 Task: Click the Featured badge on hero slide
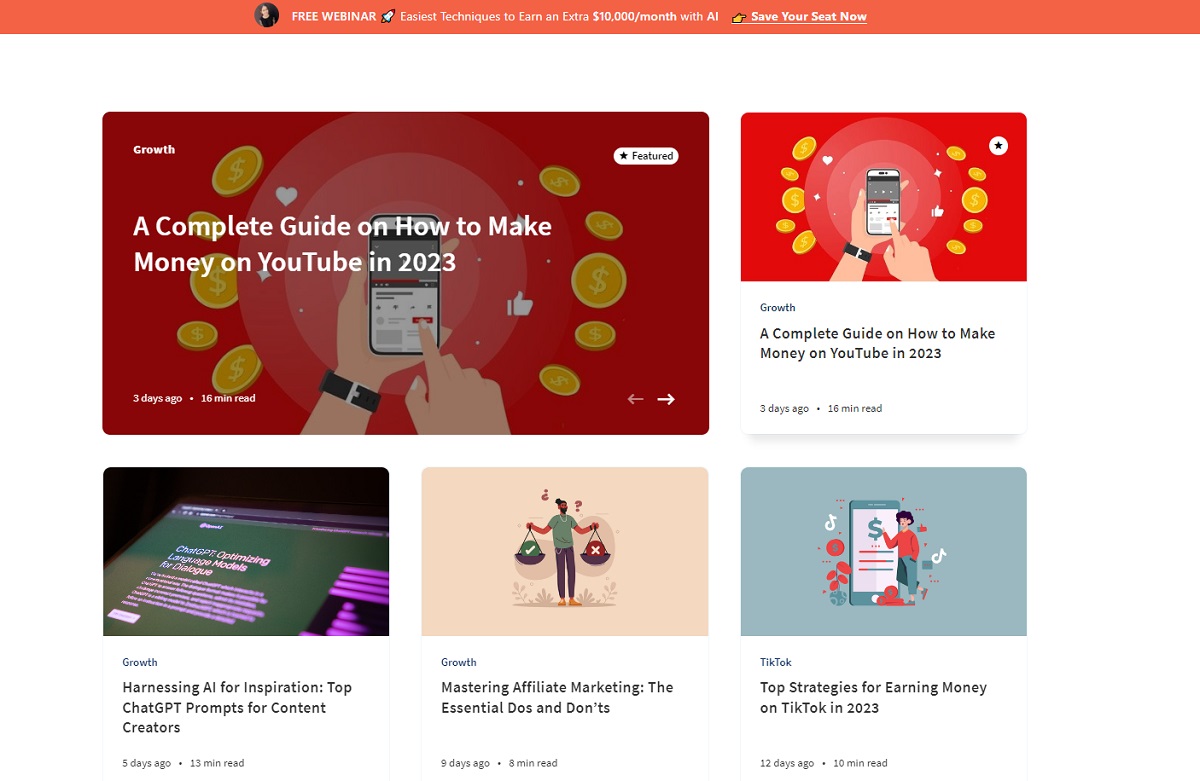(646, 156)
